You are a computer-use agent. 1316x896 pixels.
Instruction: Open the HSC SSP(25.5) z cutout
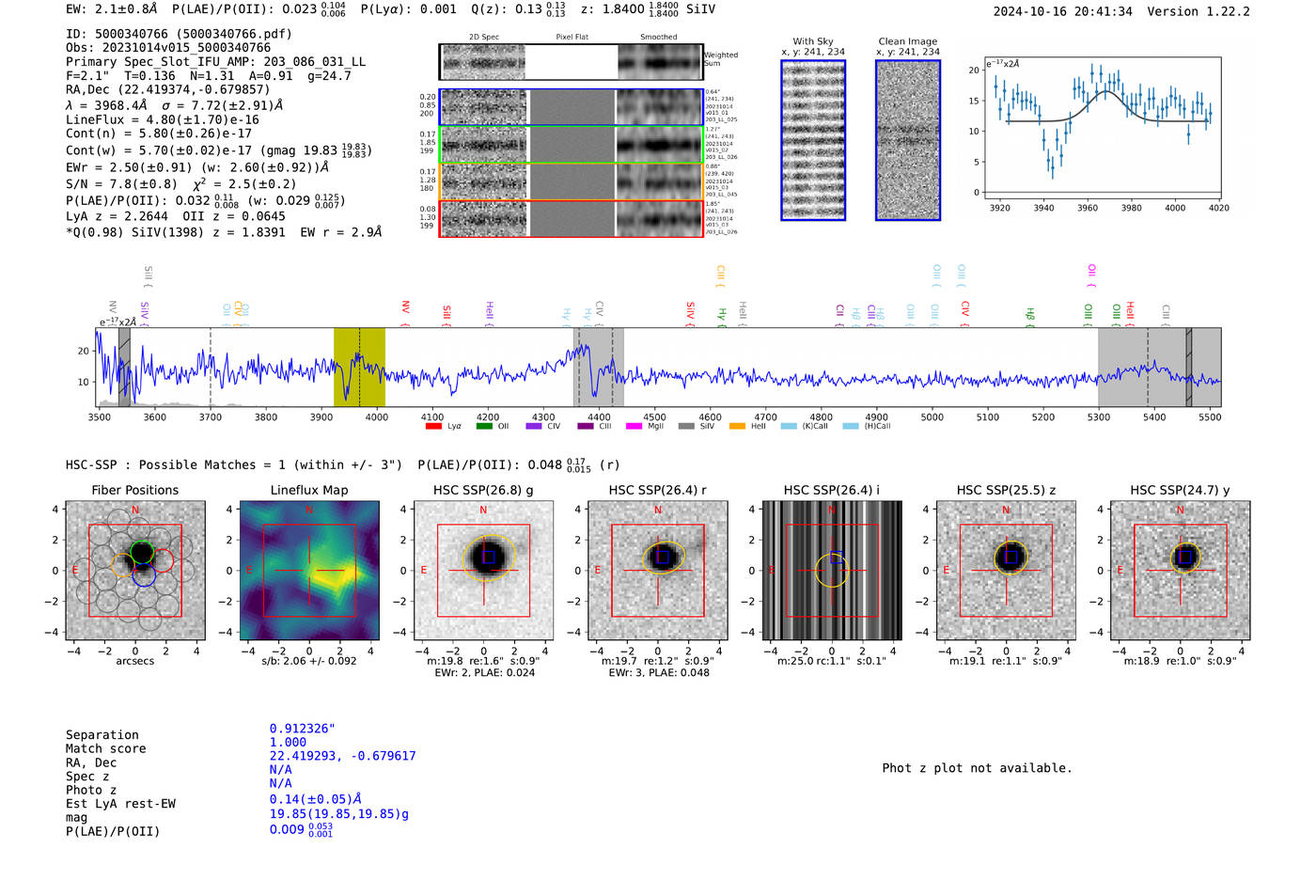tap(1006, 571)
